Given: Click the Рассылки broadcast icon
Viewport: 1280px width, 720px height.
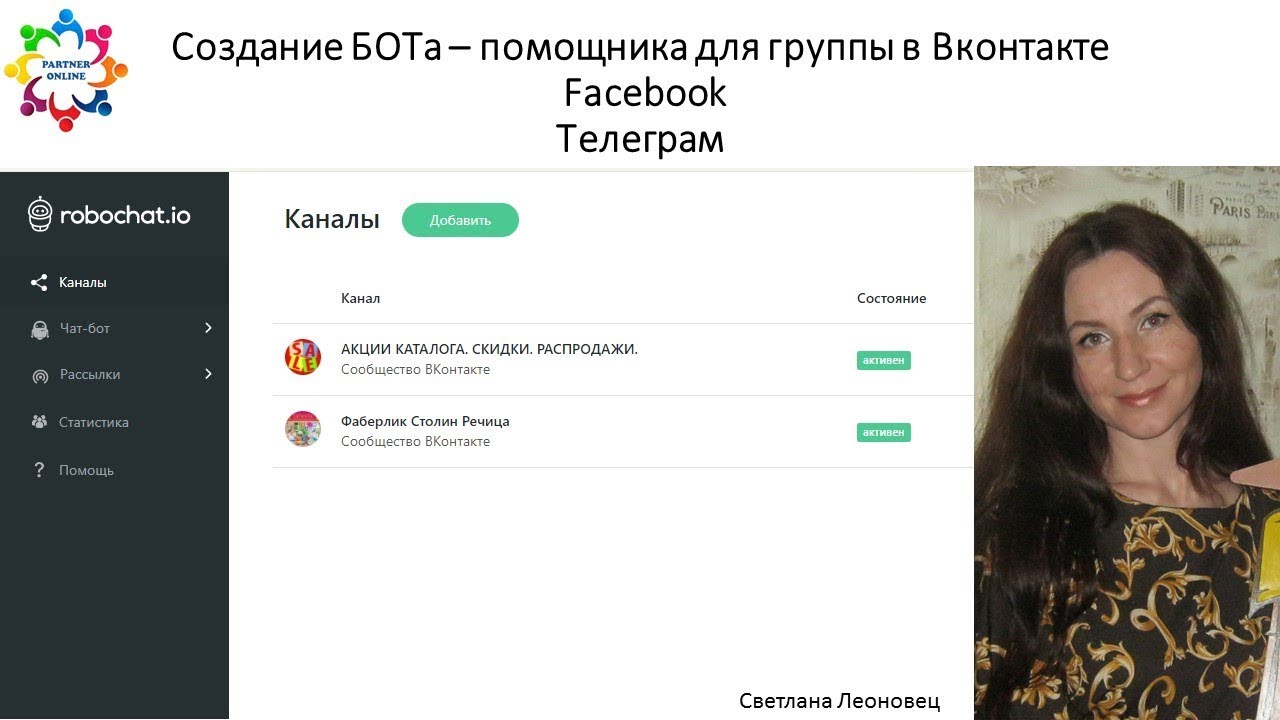Looking at the screenshot, I should point(40,376).
